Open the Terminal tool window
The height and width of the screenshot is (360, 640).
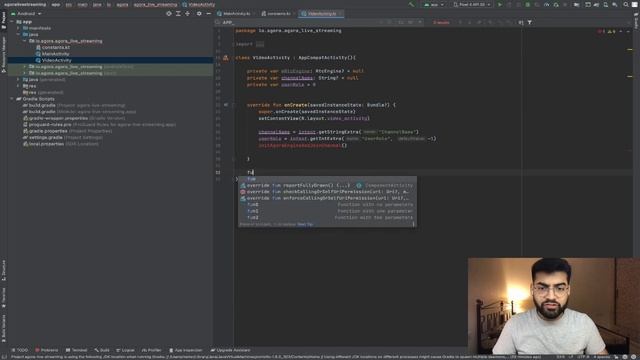[76, 350]
